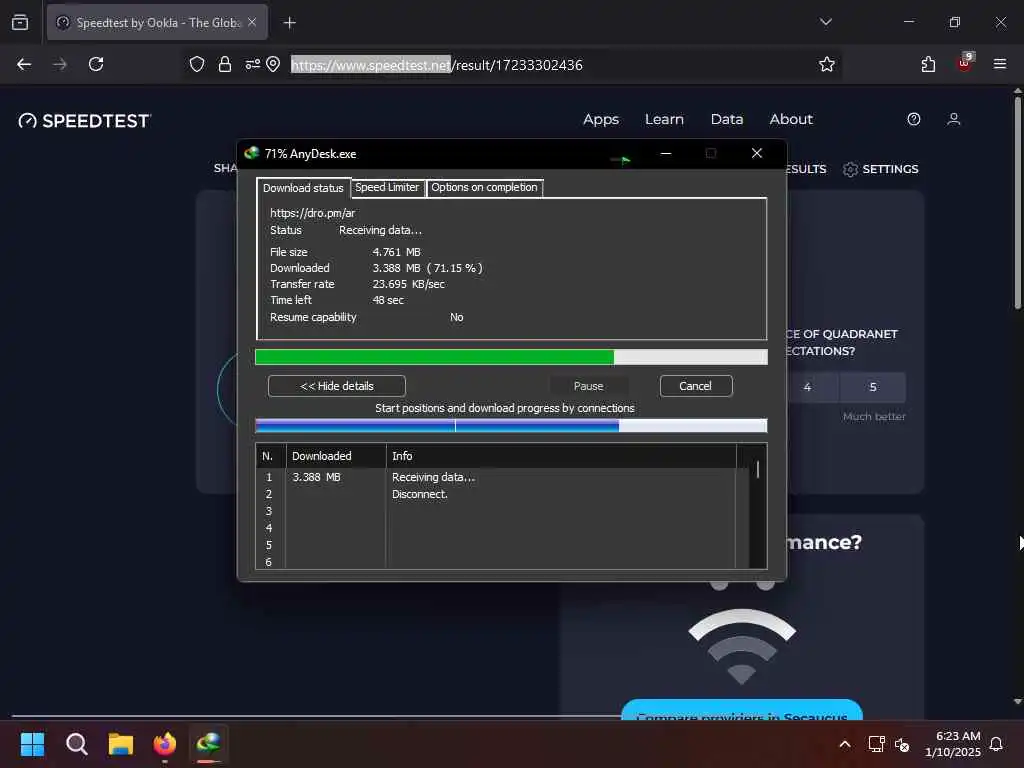Screen dimensions: 1024x768
Task: Reload the Speedtest page
Action: pyautogui.click(x=96, y=64)
